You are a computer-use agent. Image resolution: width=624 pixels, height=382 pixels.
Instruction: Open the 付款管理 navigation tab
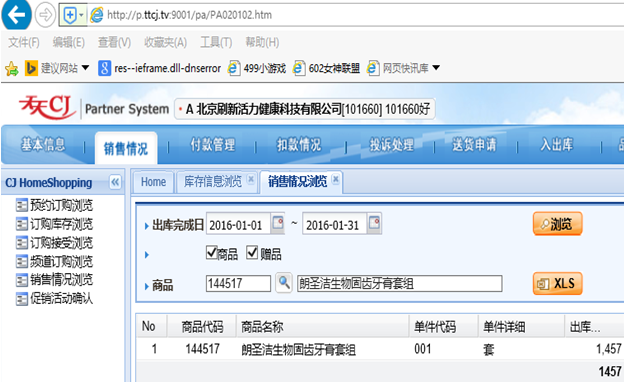213,145
